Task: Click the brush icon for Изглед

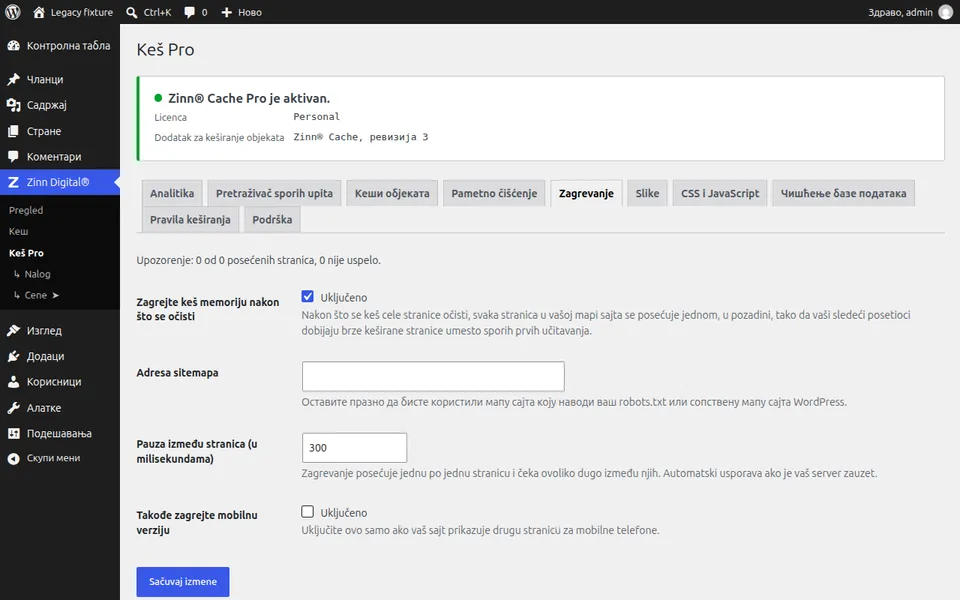Action: [x=13, y=331]
